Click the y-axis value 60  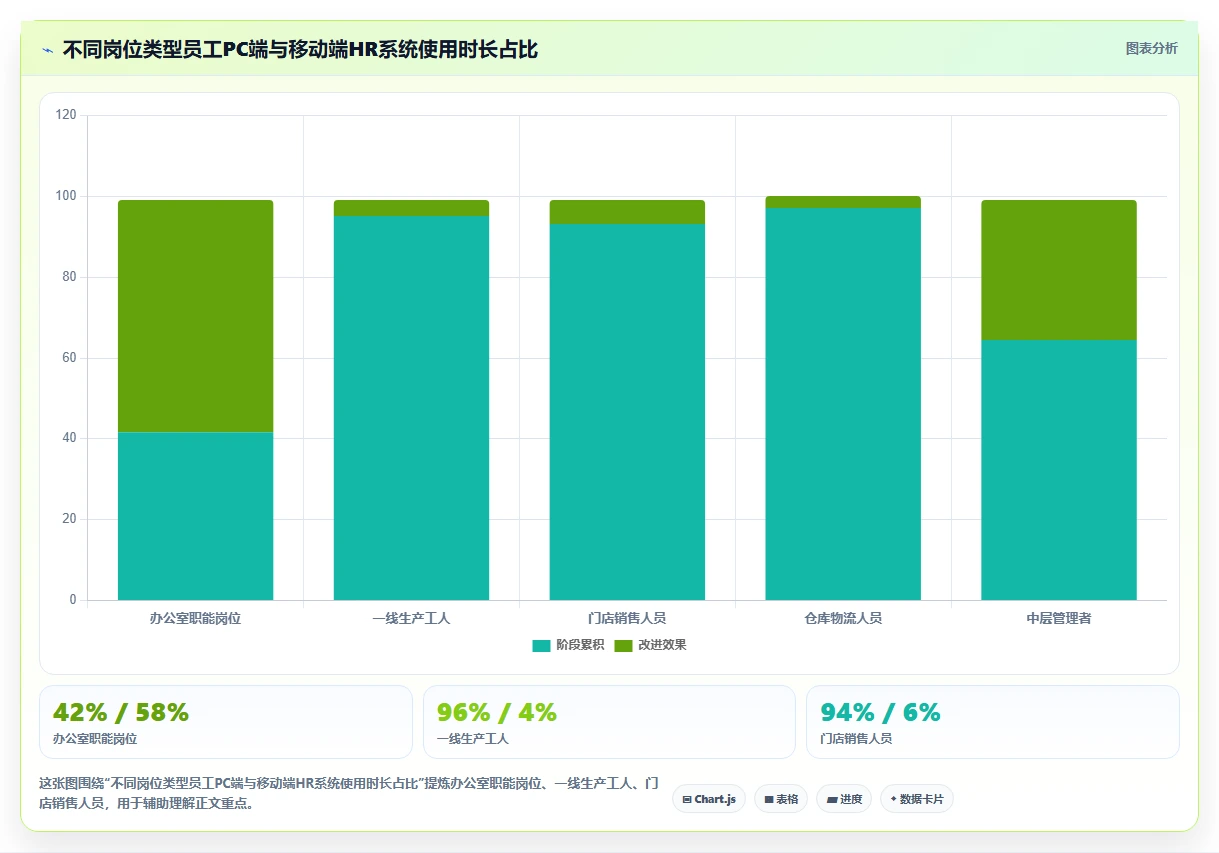tap(69, 358)
